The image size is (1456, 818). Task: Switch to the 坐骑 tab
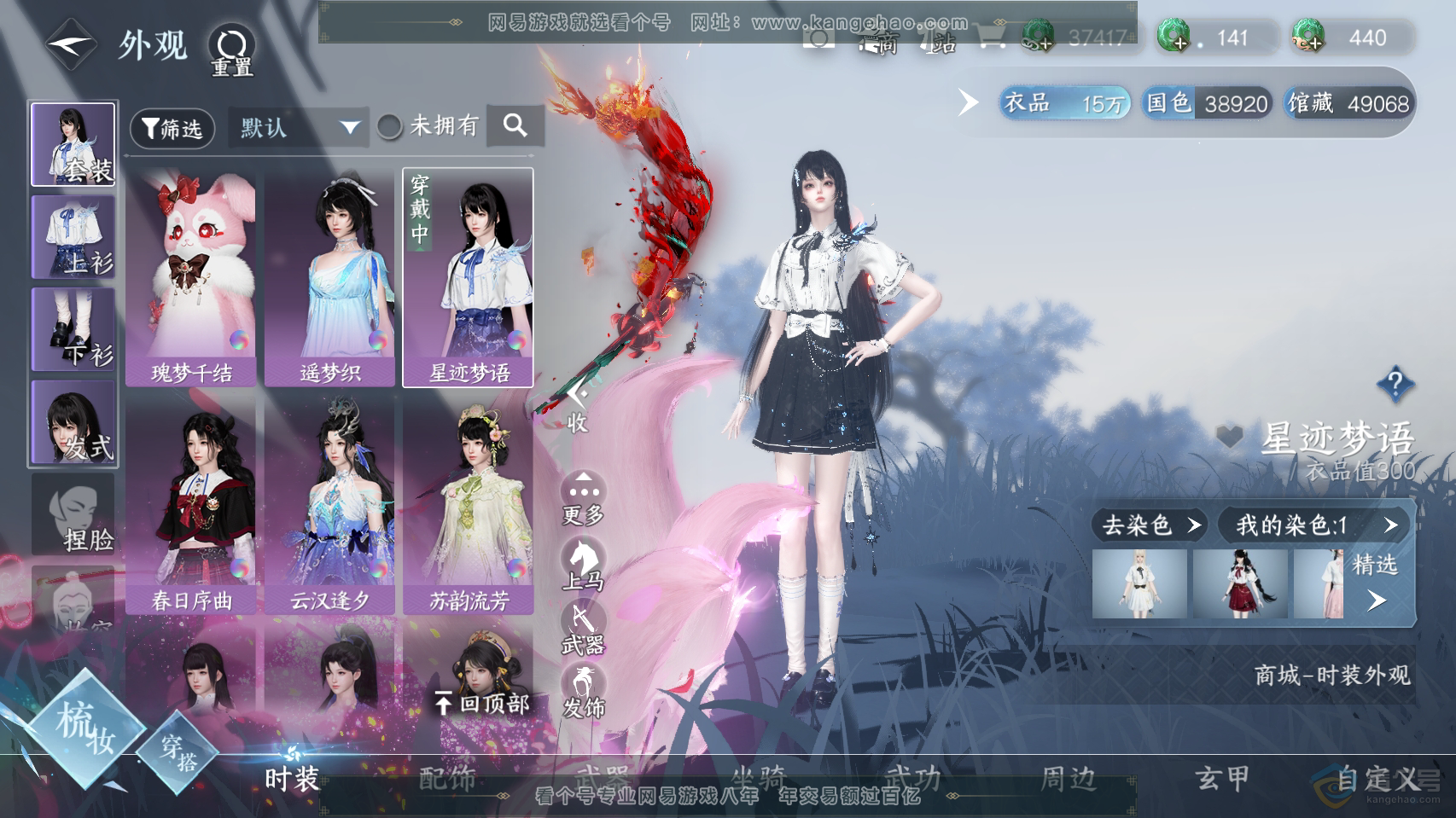tap(758, 779)
